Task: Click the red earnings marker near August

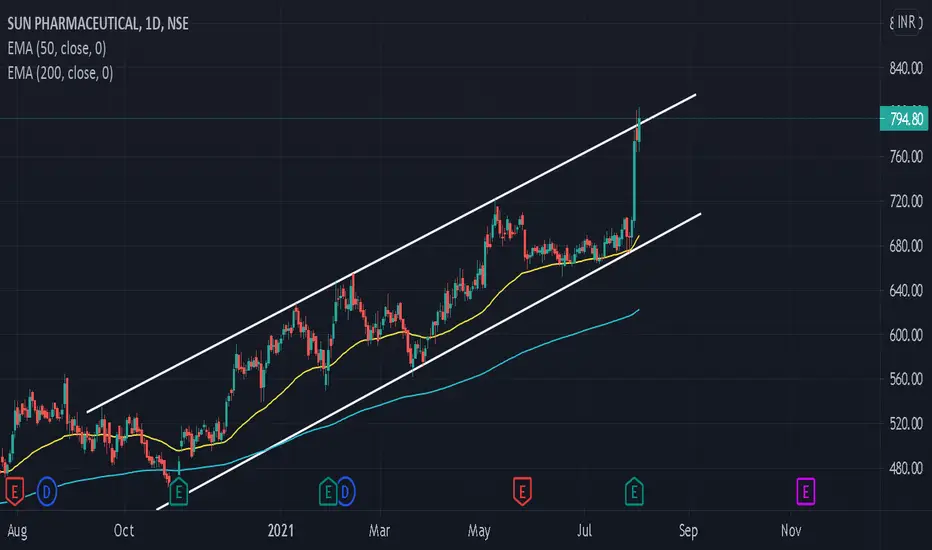Action: [14, 492]
